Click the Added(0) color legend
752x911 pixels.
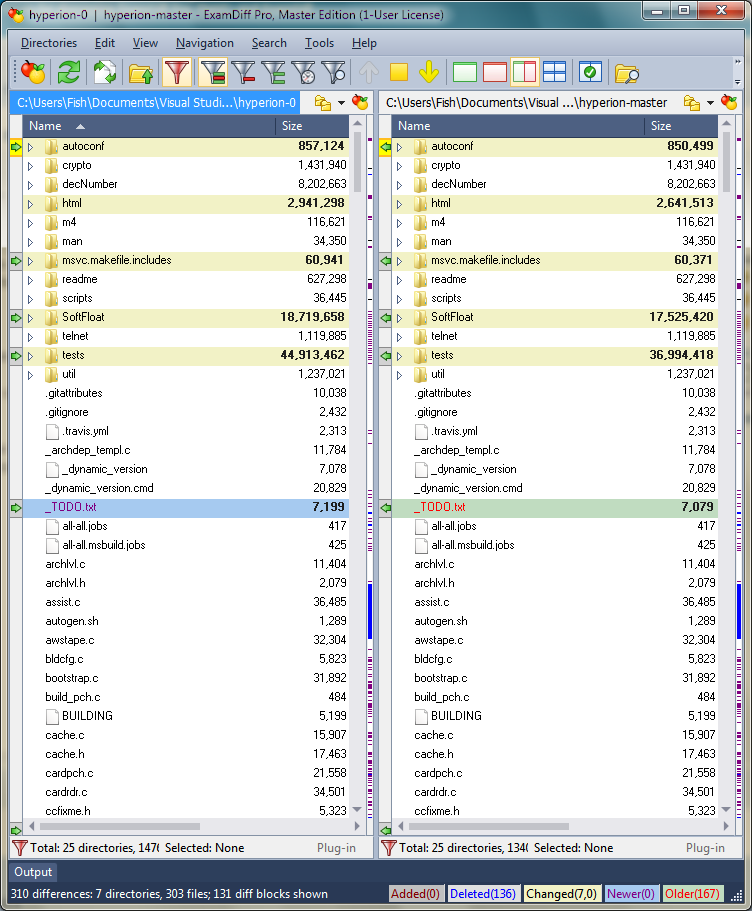click(415, 894)
